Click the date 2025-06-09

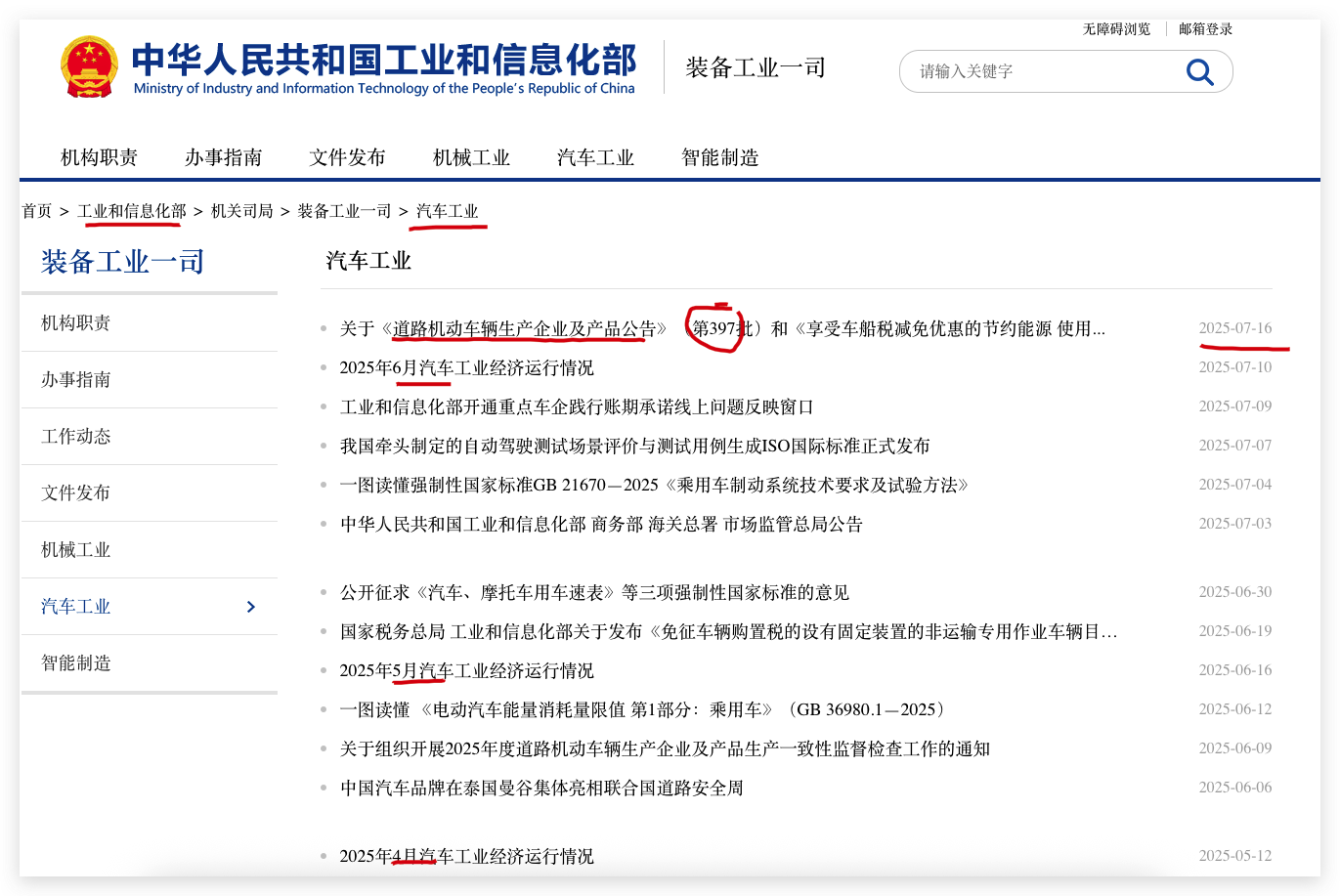1235,748
